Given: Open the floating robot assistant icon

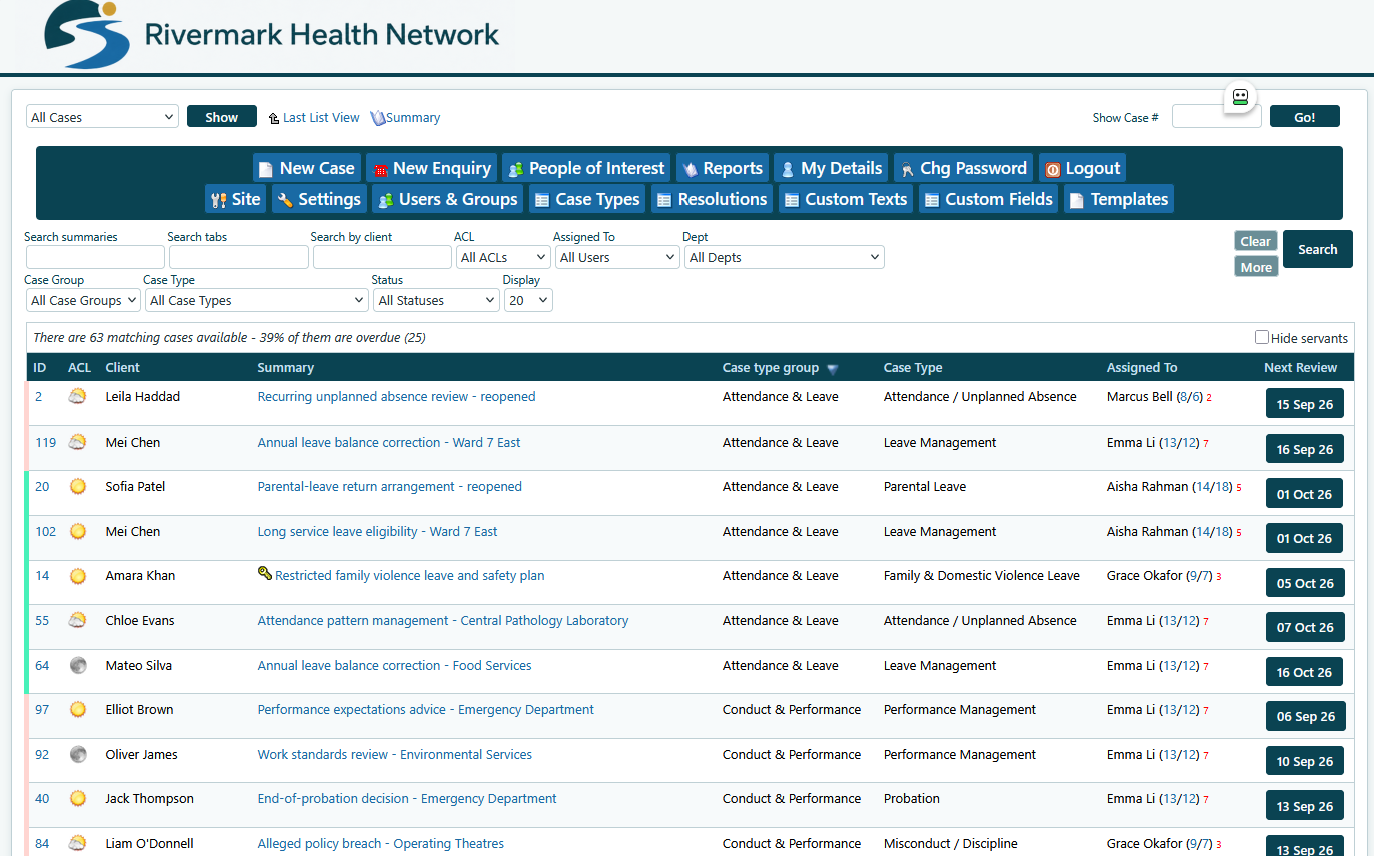Looking at the screenshot, I should click(1240, 97).
